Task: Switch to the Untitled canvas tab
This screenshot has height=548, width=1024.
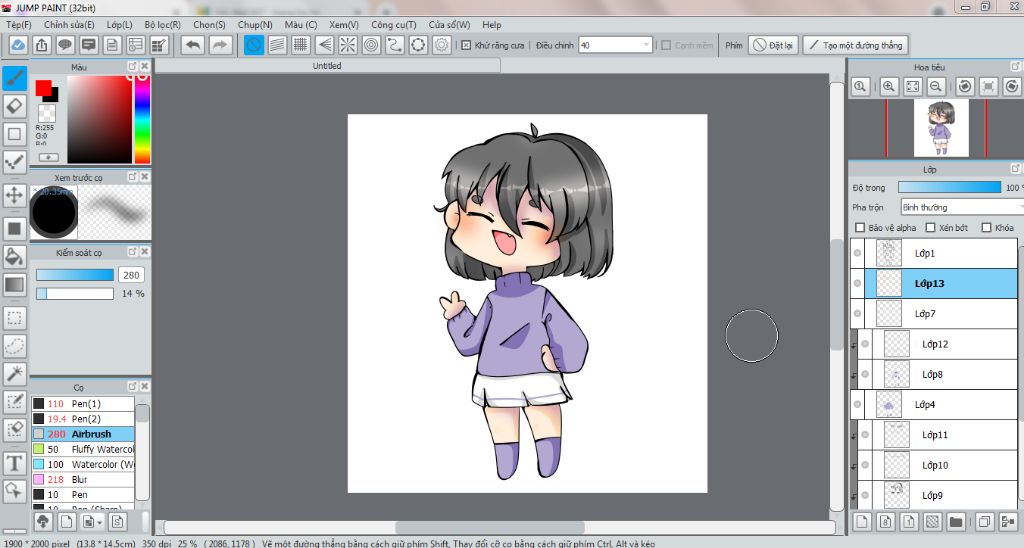Action: pos(327,65)
